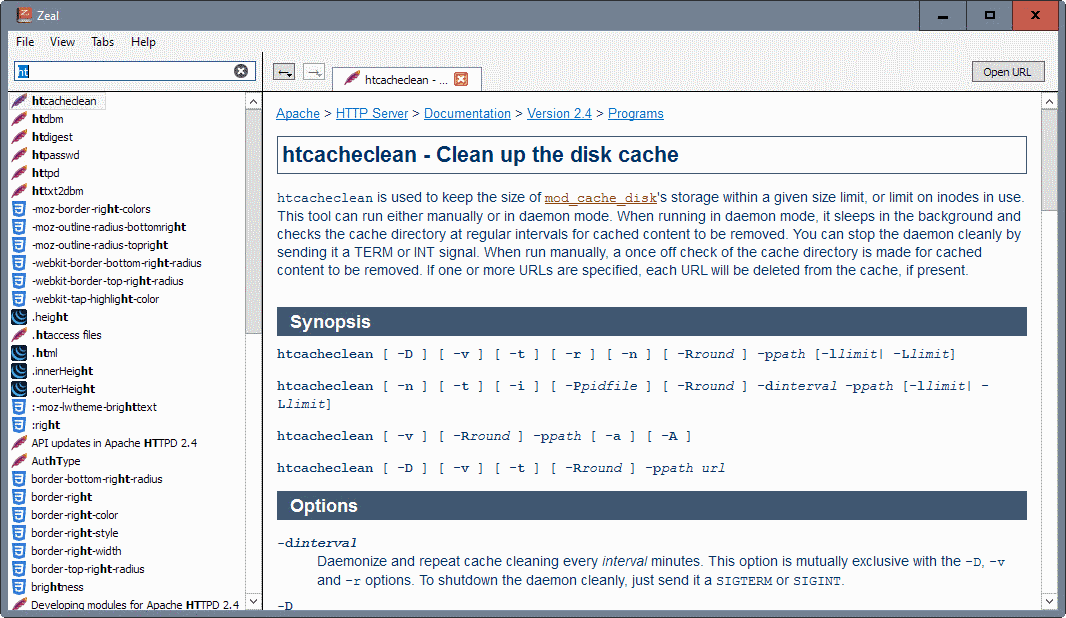Open the Tabs menu
The image size is (1066, 618).
(102, 42)
